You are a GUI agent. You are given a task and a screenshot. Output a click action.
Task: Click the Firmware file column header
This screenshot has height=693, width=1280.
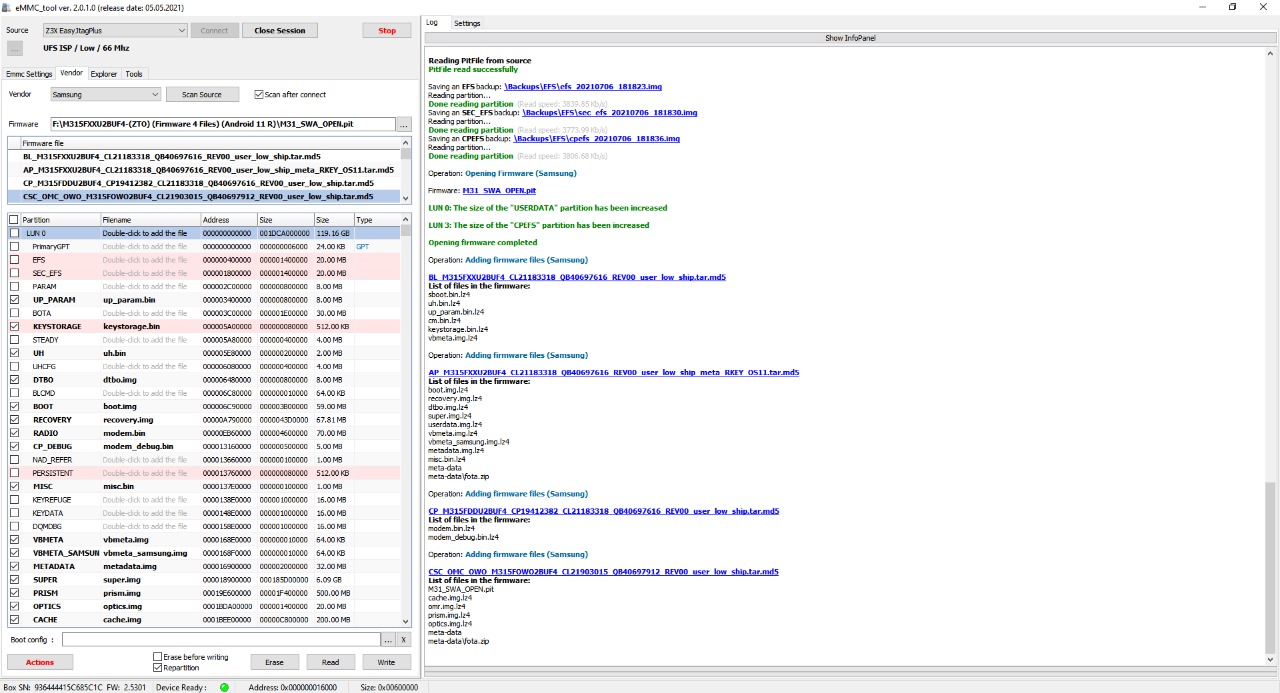click(210, 144)
